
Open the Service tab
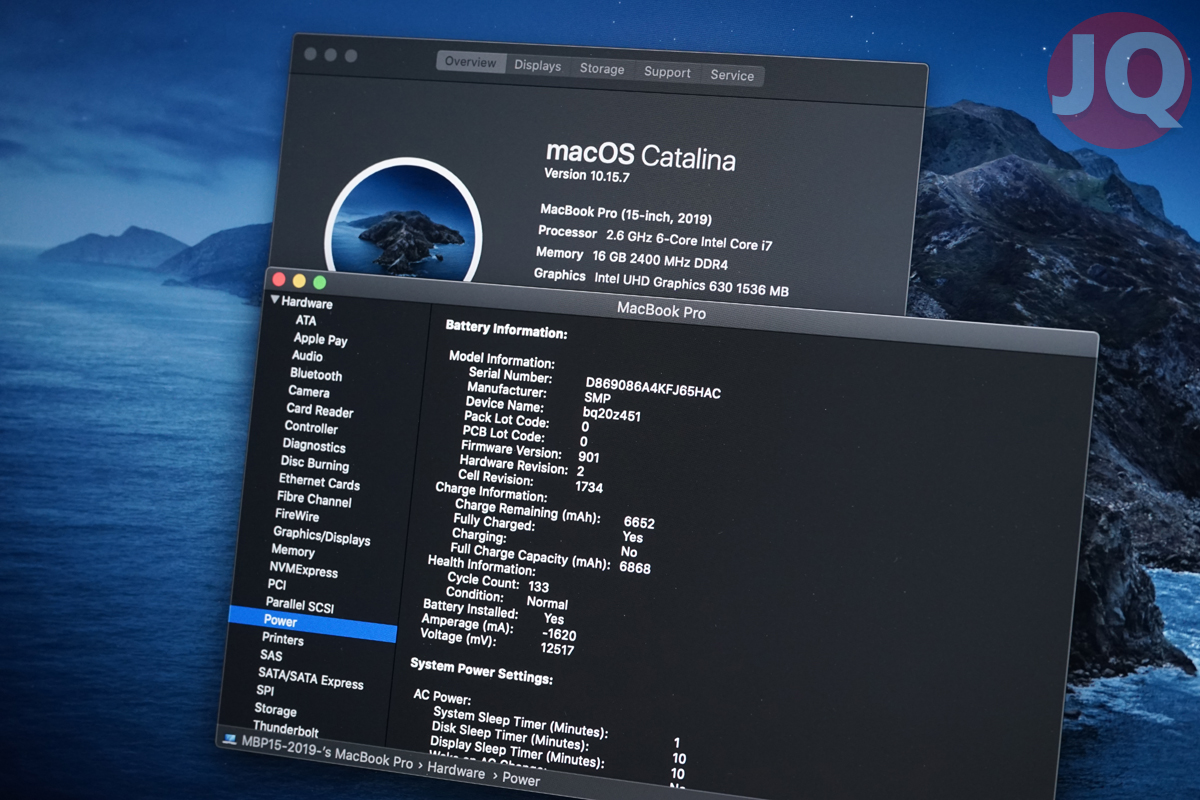pyautogui.click(x=732, y=75)
